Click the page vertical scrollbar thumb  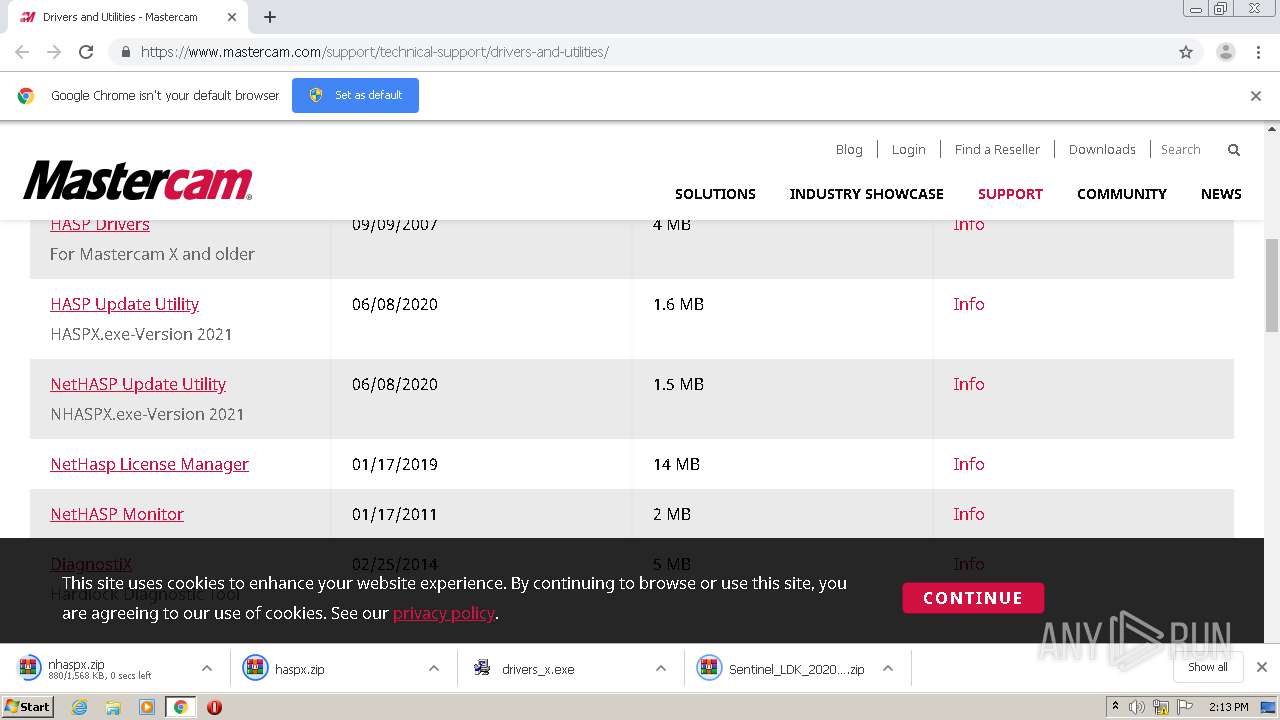[1272, 285]
